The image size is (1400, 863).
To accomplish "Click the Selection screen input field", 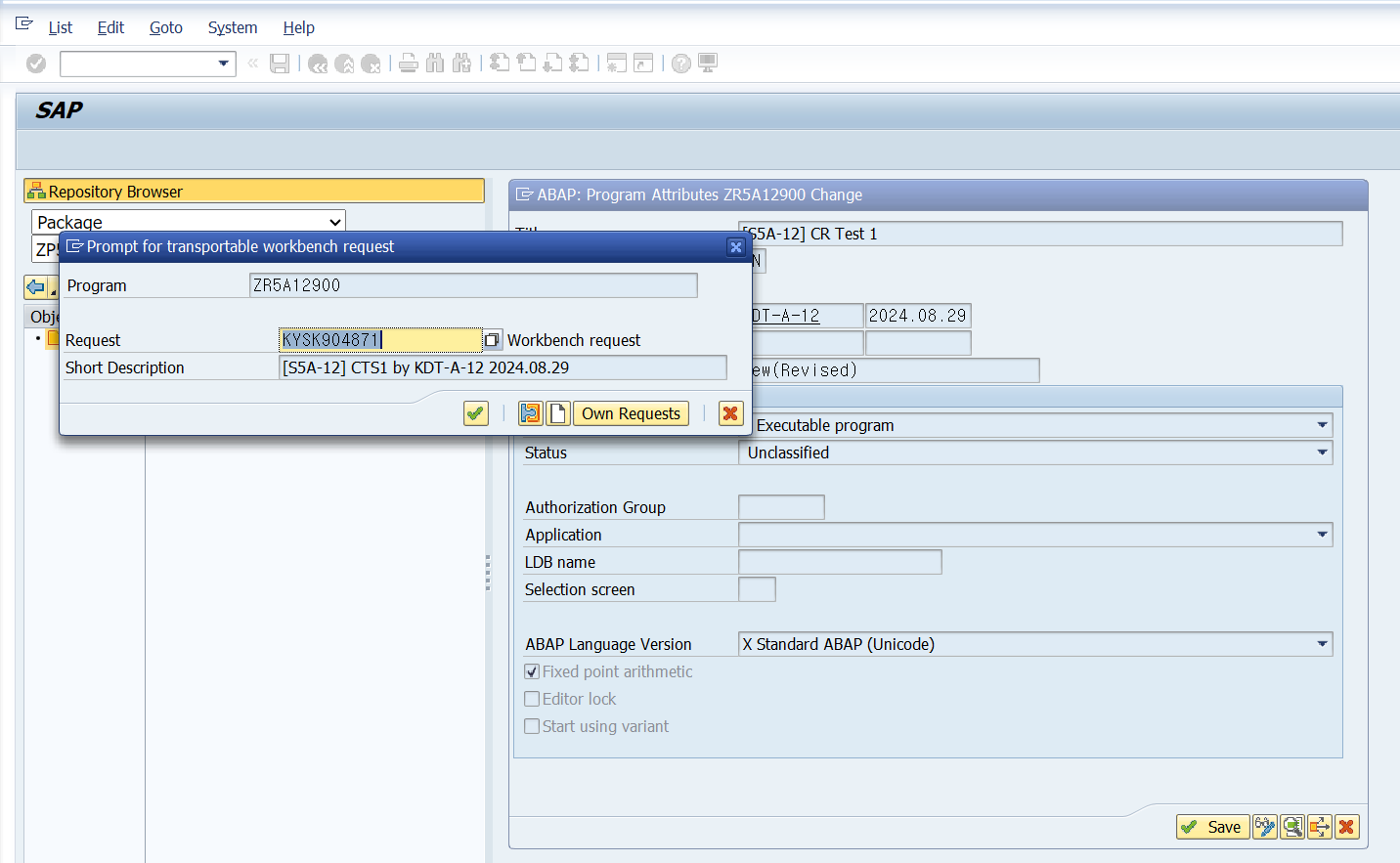I will tap(757, 589).
